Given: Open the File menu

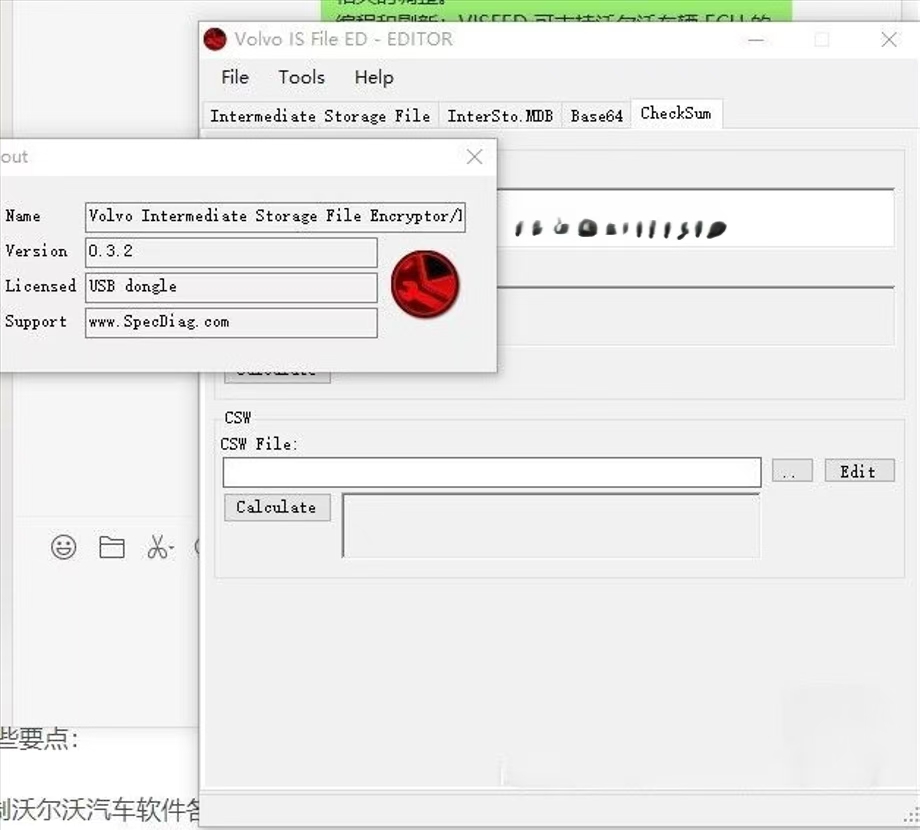Looking at the screenshot, I should [235, 77].
